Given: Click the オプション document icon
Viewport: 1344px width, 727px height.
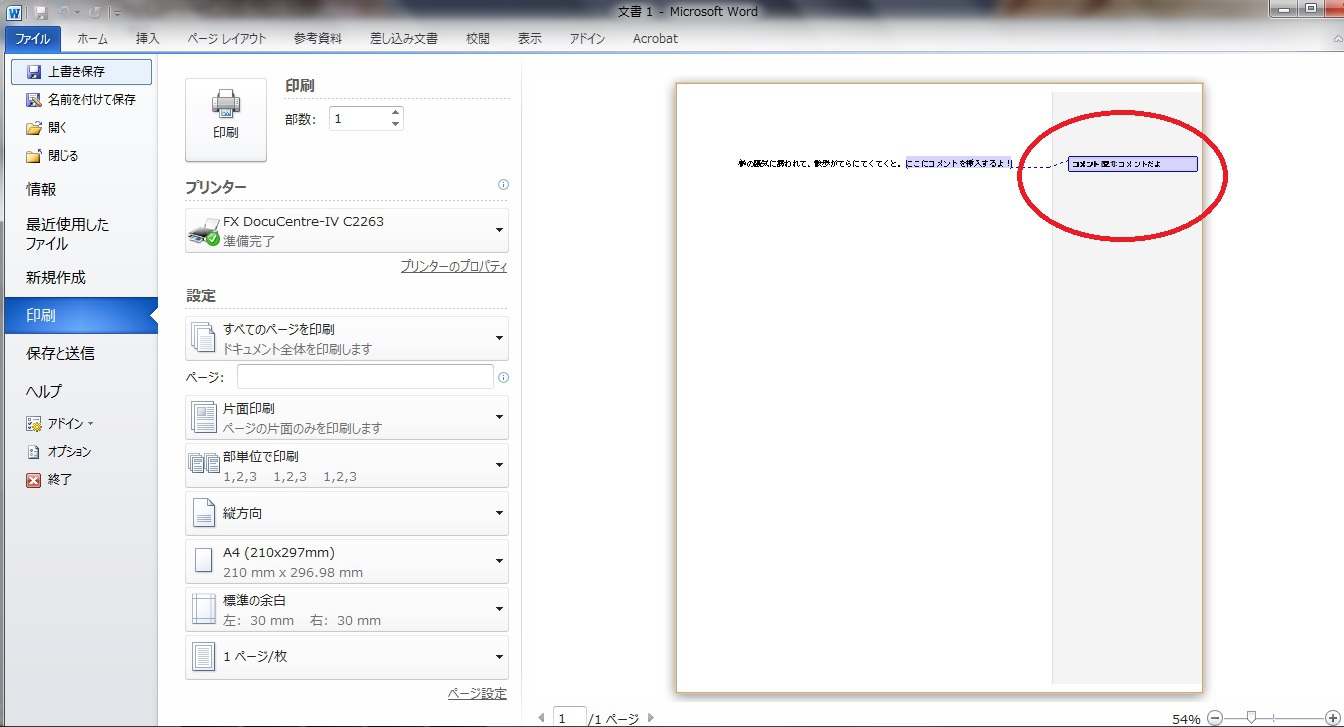Looking at the screenshot, I should pos(34,452).
